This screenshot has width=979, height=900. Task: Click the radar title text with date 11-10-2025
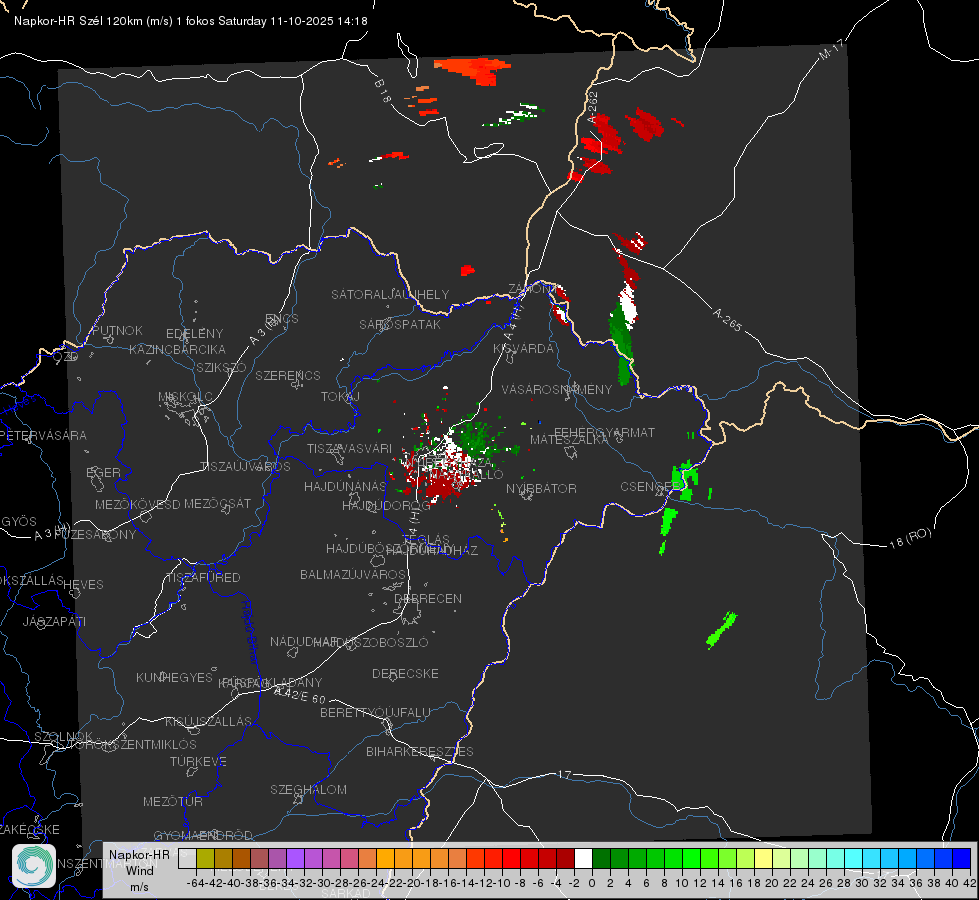point(190,21)
